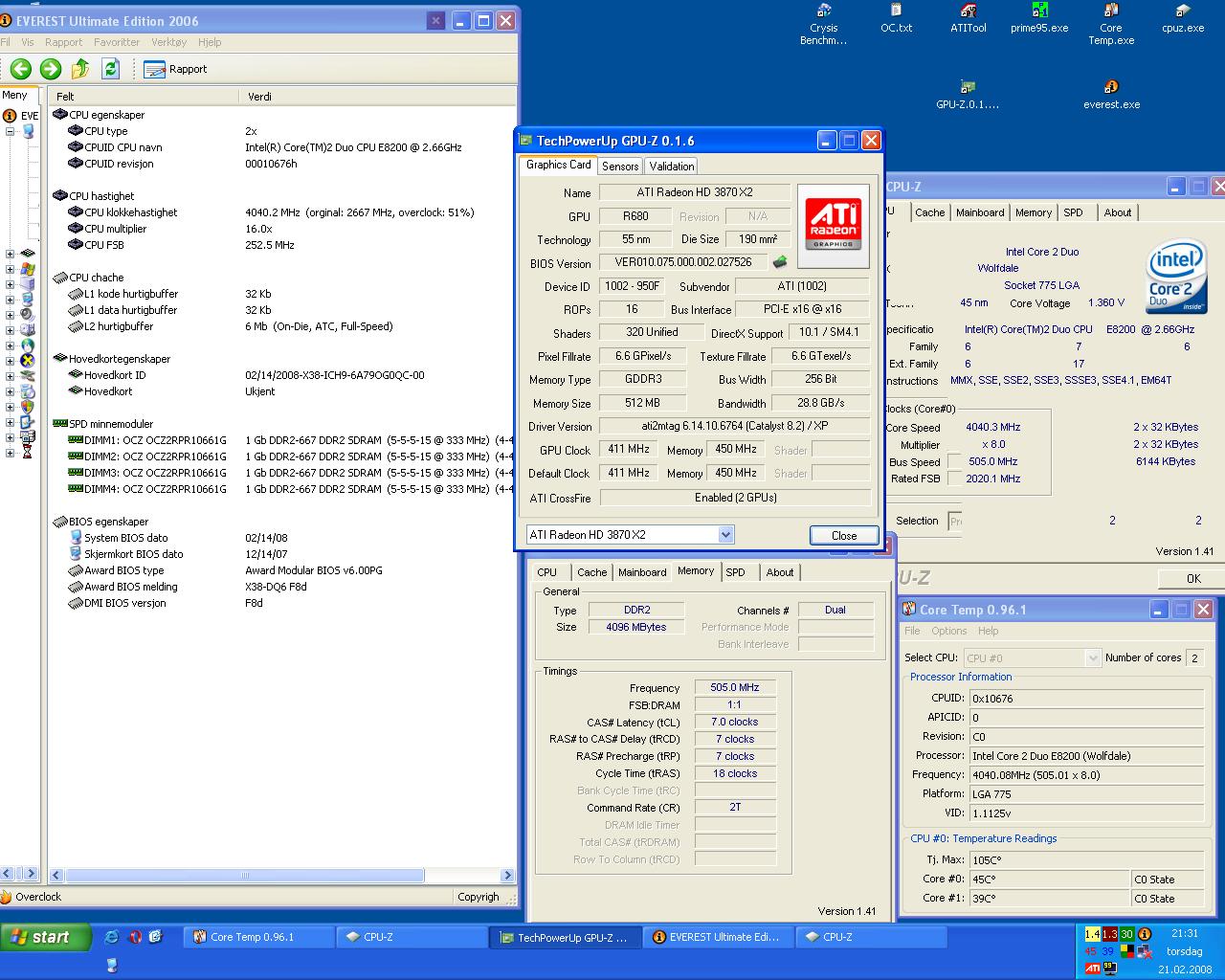Select the security shield icon in EVEREST tree

[x=28, y=406]
